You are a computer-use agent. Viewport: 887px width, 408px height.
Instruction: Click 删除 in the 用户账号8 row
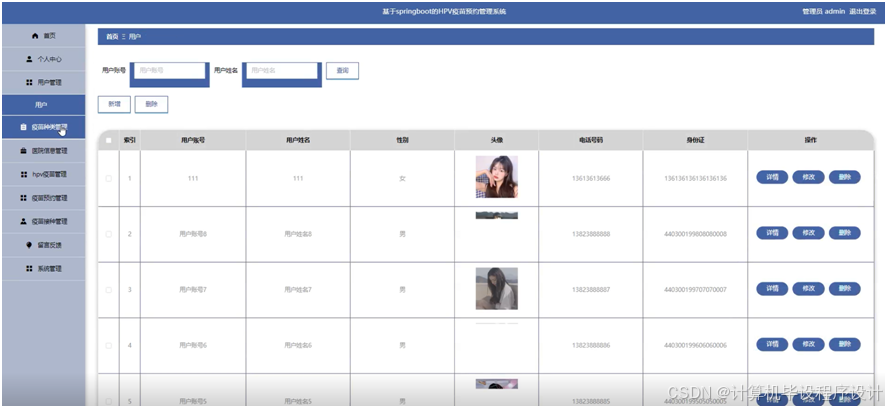[845, 233]
